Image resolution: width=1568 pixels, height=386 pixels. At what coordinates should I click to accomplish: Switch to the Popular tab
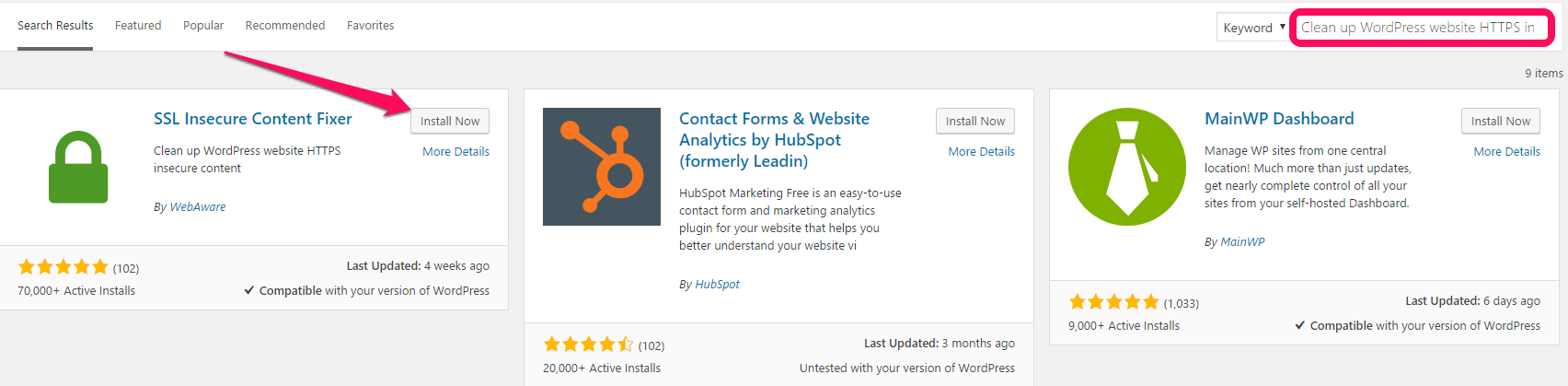point(203,26)
